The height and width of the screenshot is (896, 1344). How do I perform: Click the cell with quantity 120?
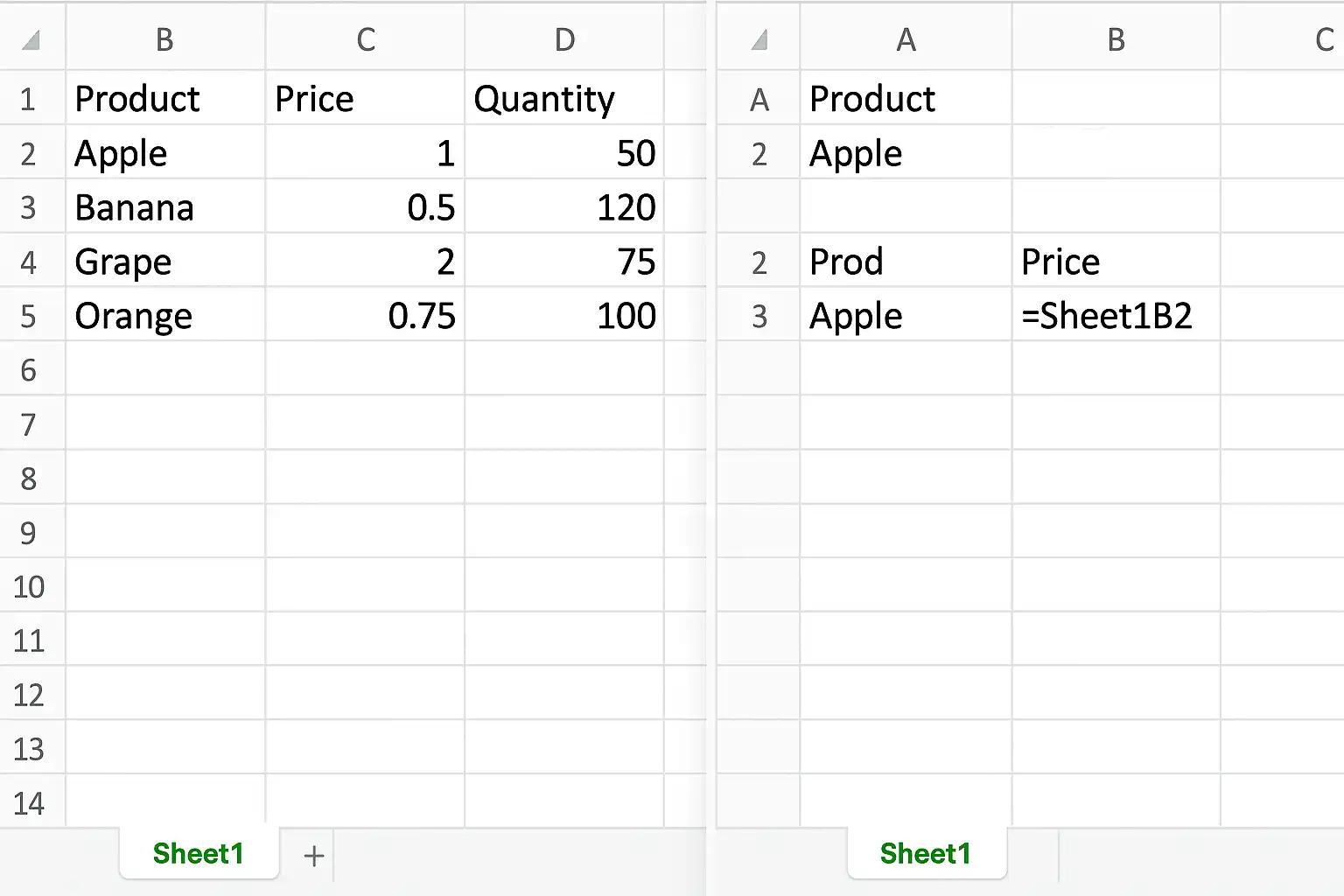[564, 207]
